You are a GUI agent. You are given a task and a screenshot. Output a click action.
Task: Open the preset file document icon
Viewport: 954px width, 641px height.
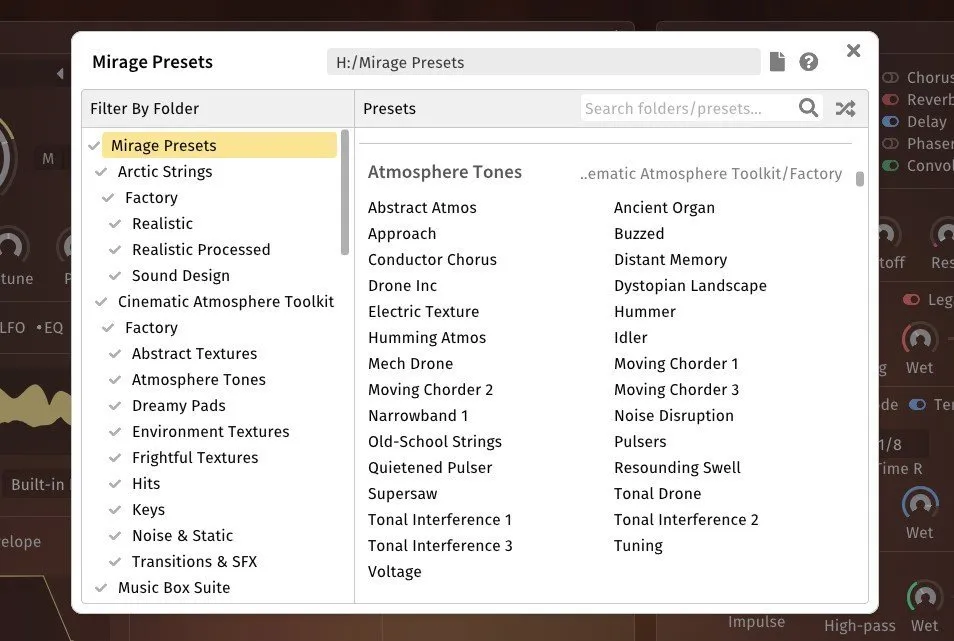tap(777, 61)
